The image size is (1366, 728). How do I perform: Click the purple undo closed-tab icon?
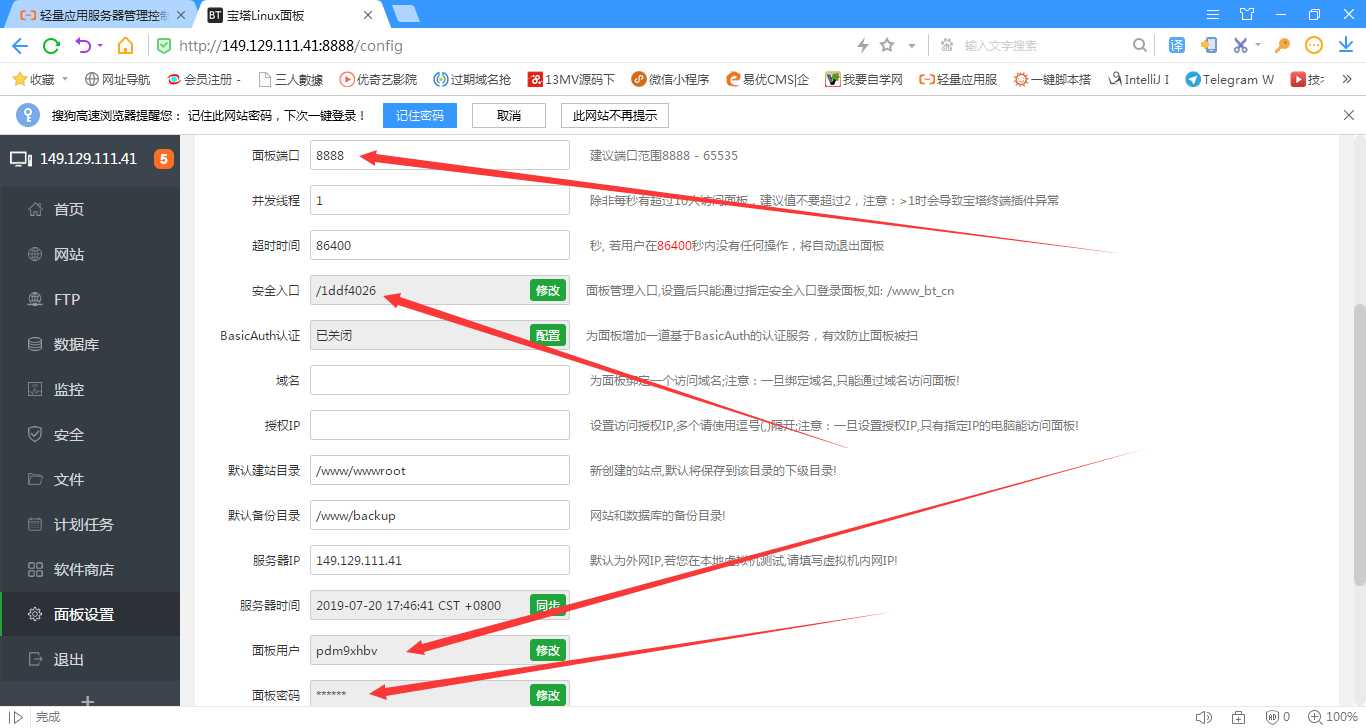click(83, 45)
